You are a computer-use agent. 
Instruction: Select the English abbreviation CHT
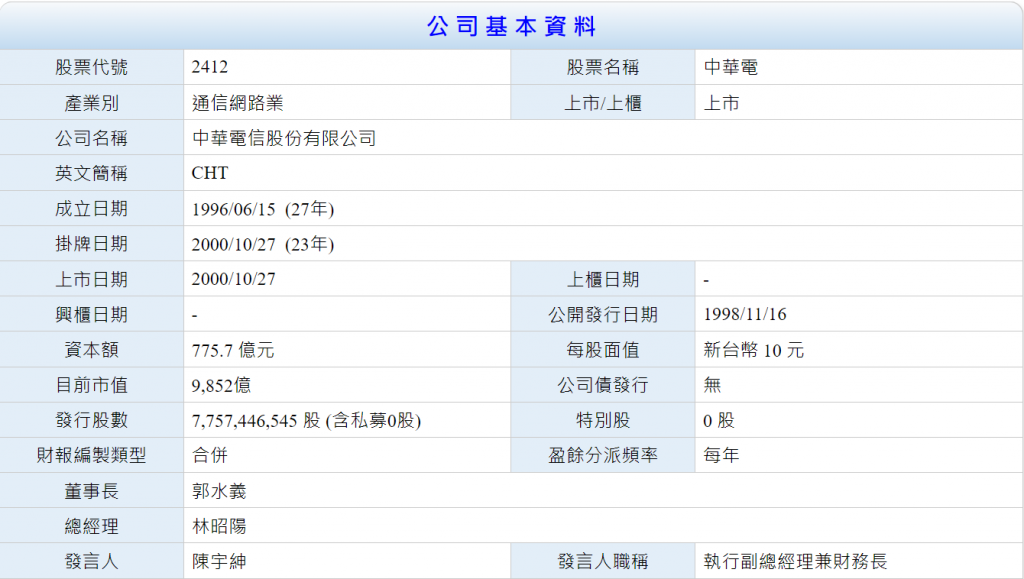pyautogui.click(x=210, y=173)
